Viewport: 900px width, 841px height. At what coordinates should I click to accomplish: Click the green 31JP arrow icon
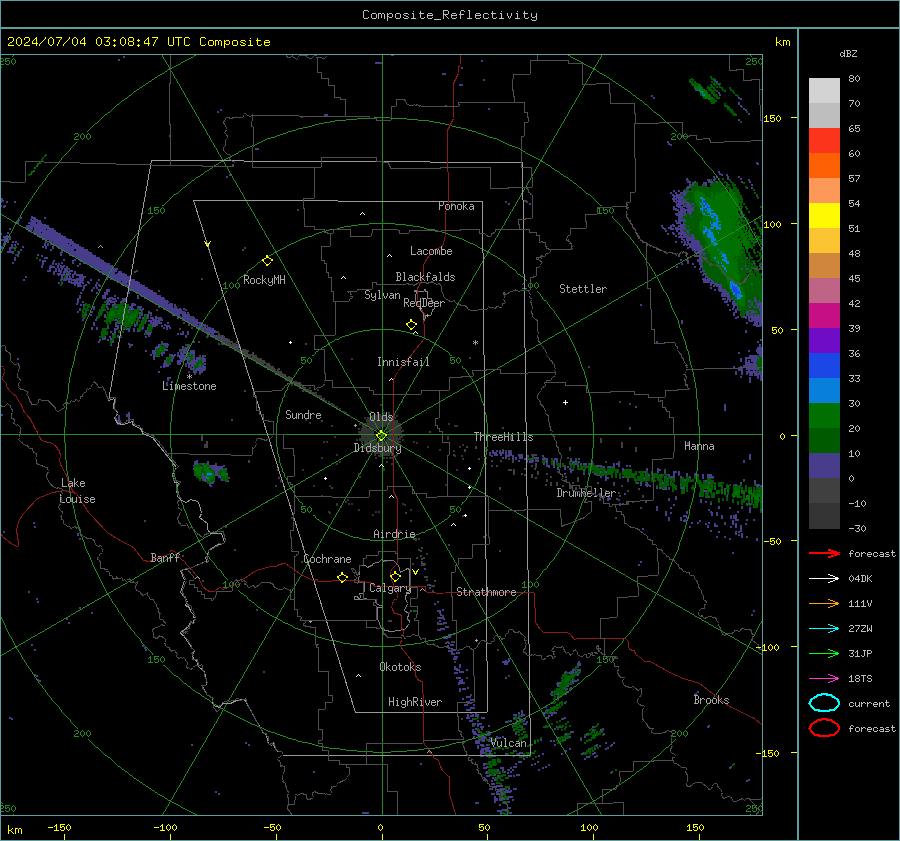[824, 653]
